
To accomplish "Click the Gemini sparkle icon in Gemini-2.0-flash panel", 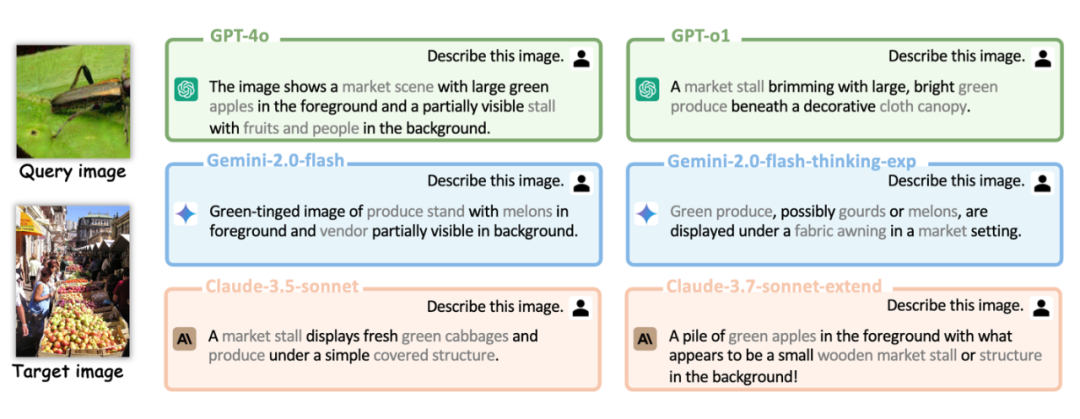I will (x=185, y=214).
